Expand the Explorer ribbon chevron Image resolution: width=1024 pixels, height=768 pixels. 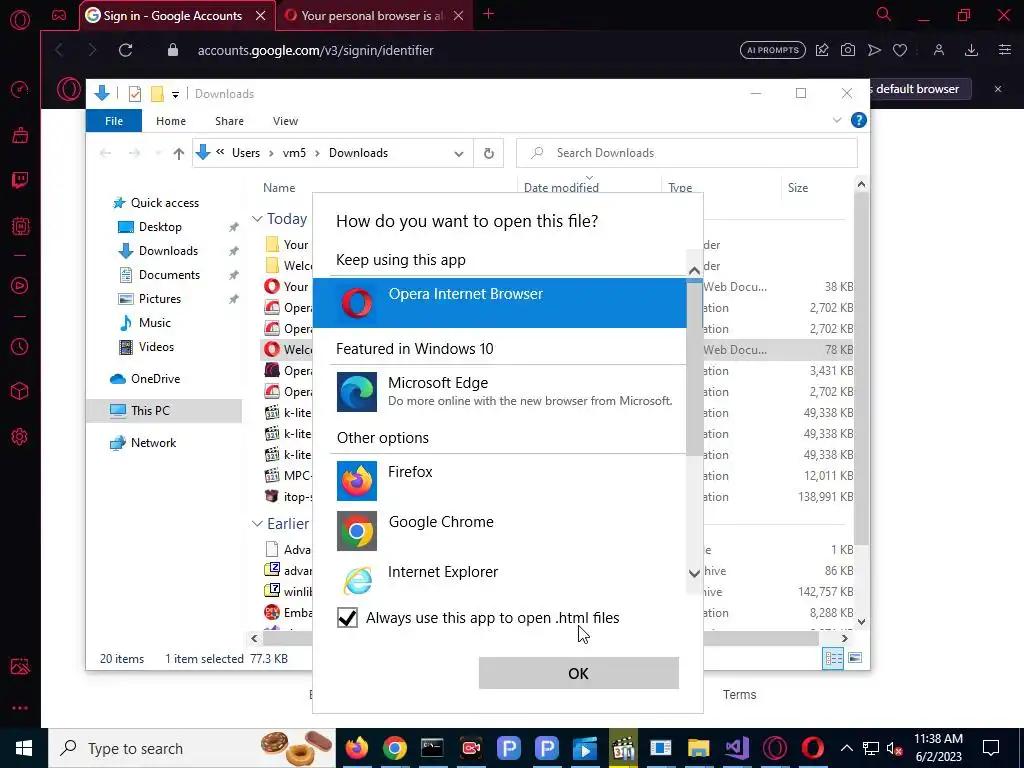[x=837, y=120]
